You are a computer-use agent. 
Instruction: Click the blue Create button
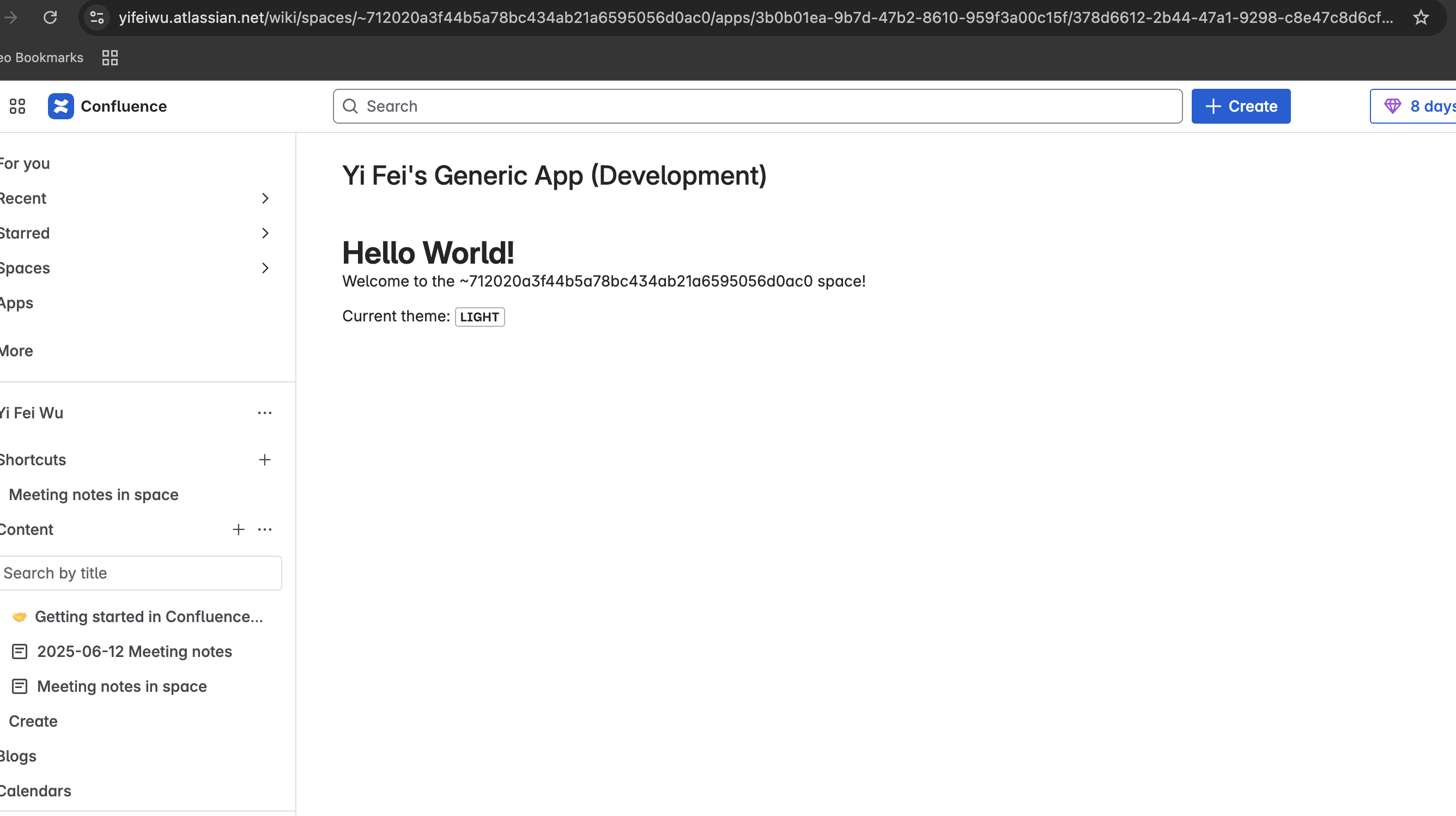(1241, 106)
